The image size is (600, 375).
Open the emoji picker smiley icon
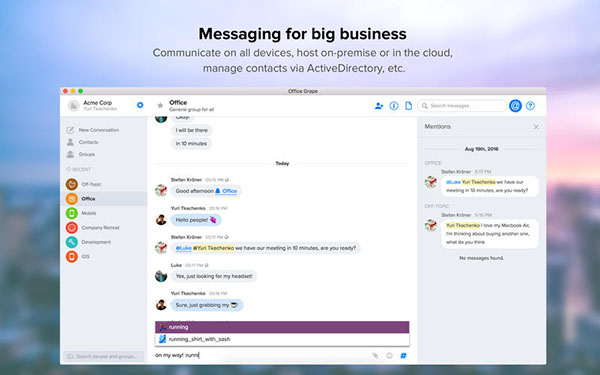tap(389, 355)
